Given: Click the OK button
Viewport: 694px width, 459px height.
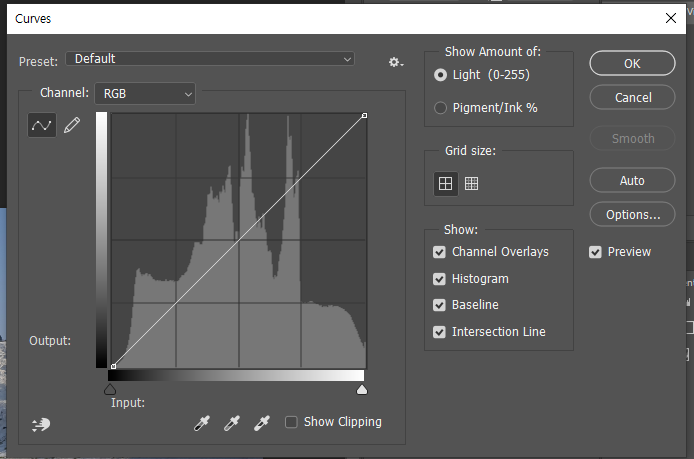Looking at the screenshot, I should [x=632, y=63].
